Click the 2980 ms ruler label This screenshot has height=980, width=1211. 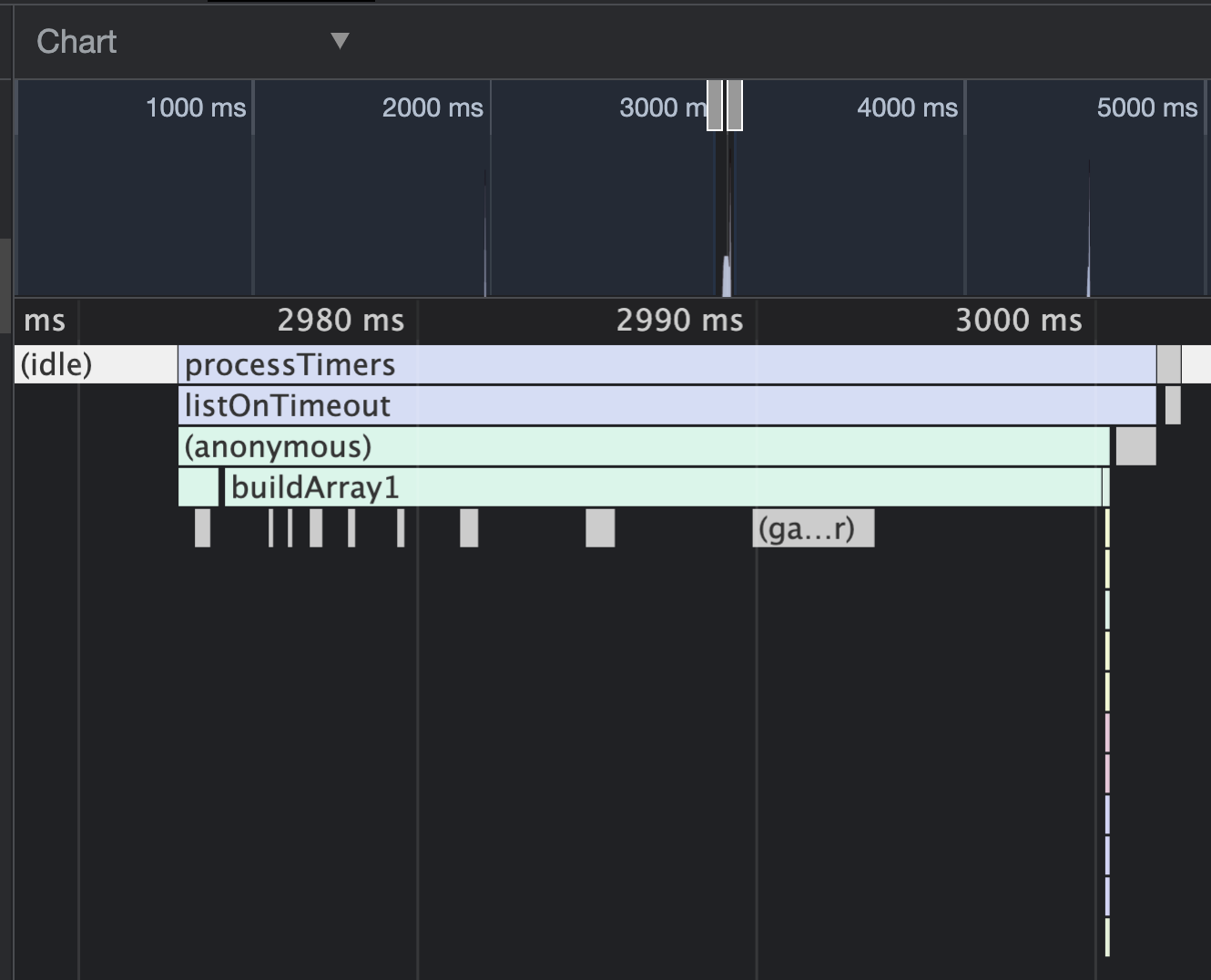pos(341,321)
